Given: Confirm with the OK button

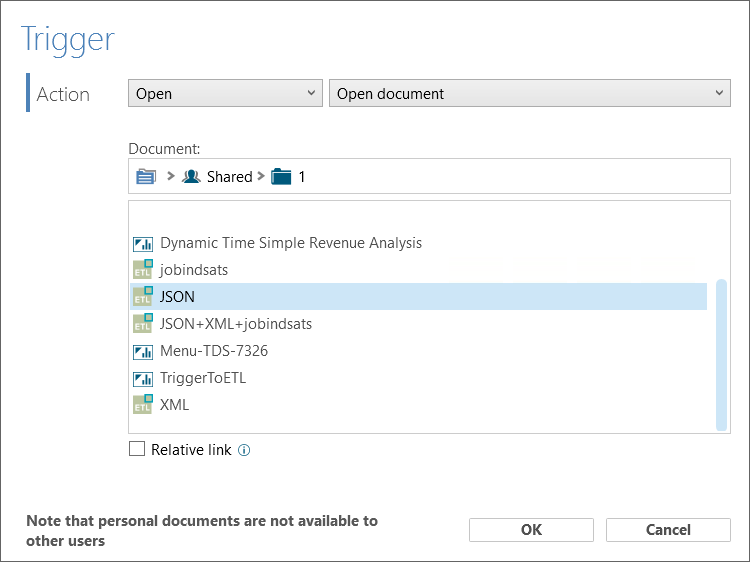Looking at the screenshot, I should [x=531, y=530].
